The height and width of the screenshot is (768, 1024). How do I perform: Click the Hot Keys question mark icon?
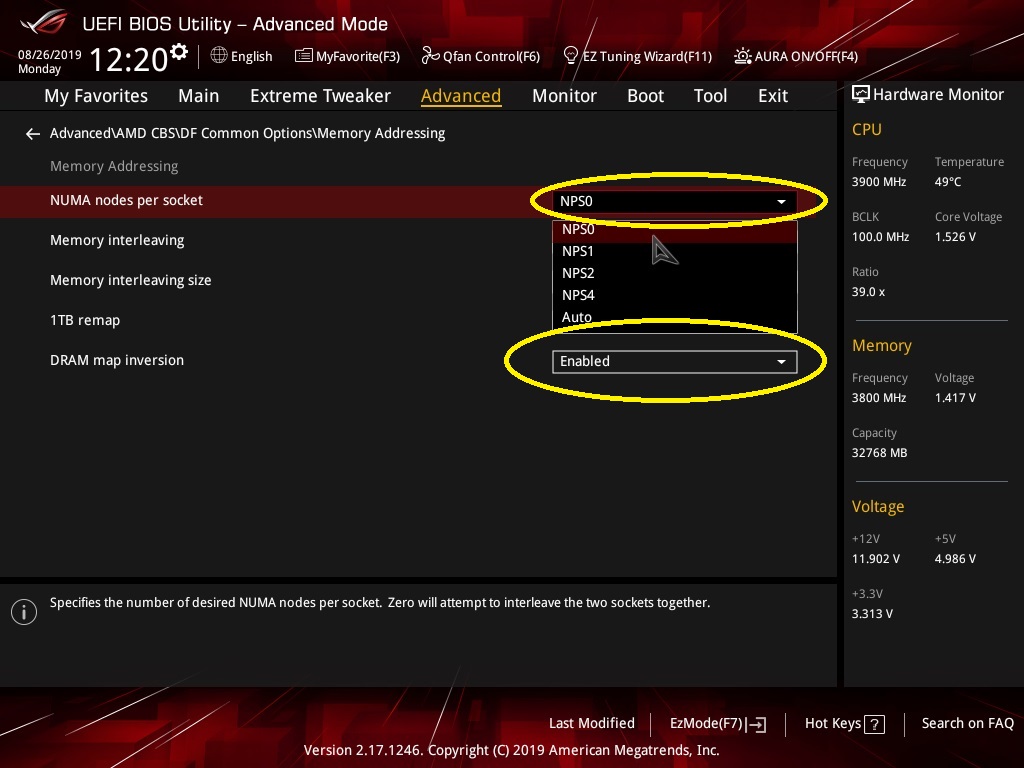click(874, 724)
